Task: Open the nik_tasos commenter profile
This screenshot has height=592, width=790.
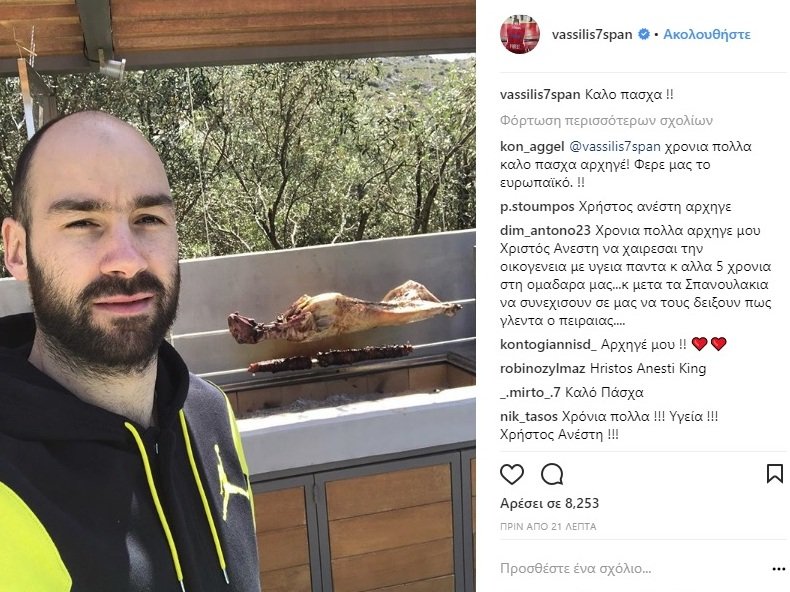Action: 529,416
